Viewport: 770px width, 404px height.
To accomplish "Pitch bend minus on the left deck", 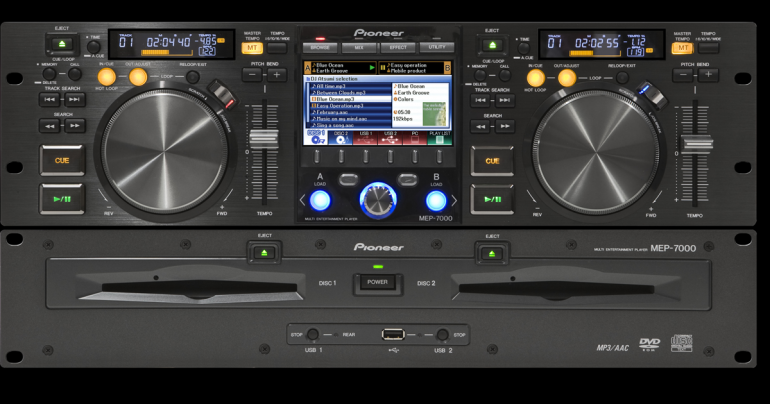I will [252, 75].
